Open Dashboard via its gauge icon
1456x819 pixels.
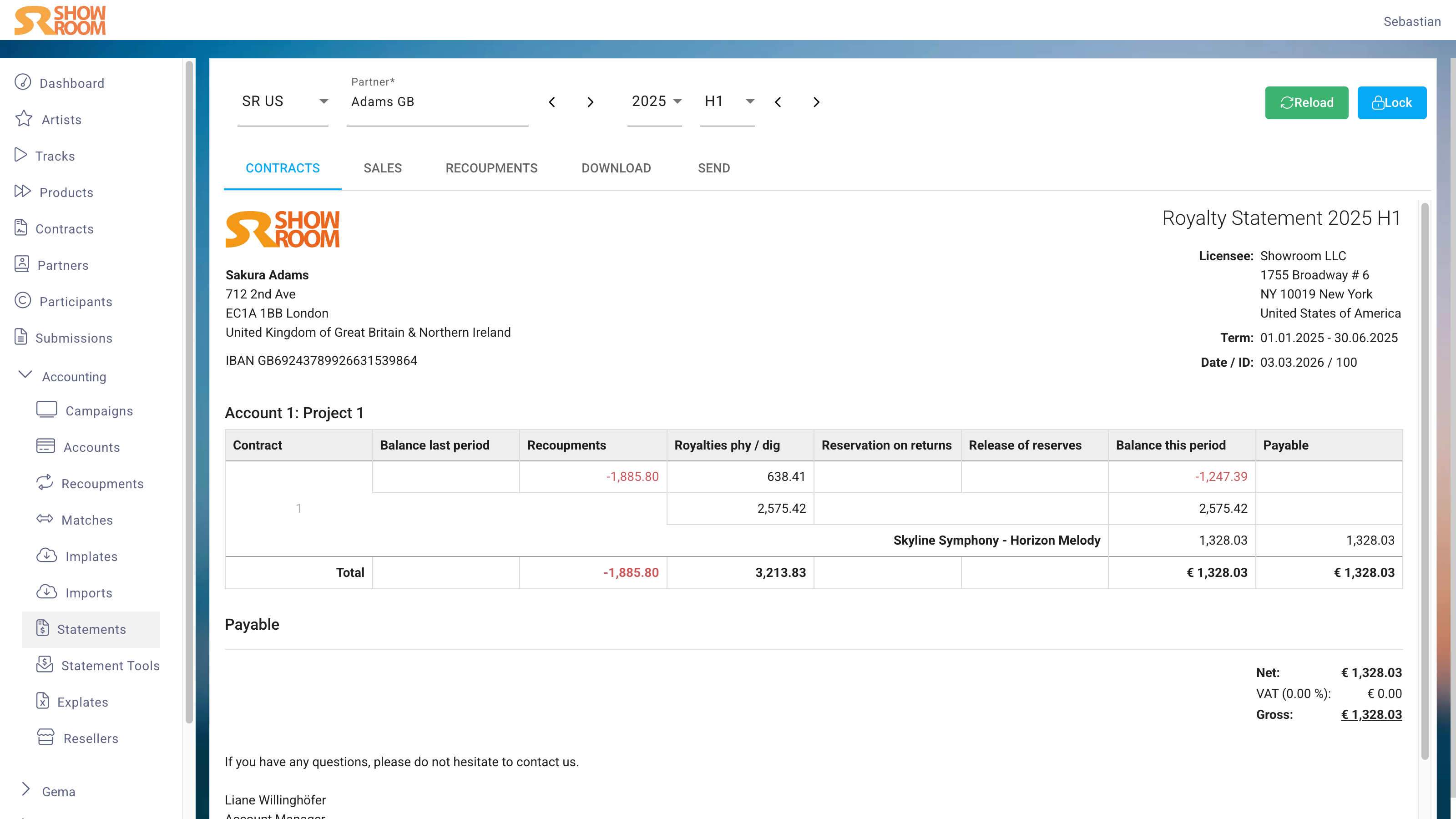23,82
